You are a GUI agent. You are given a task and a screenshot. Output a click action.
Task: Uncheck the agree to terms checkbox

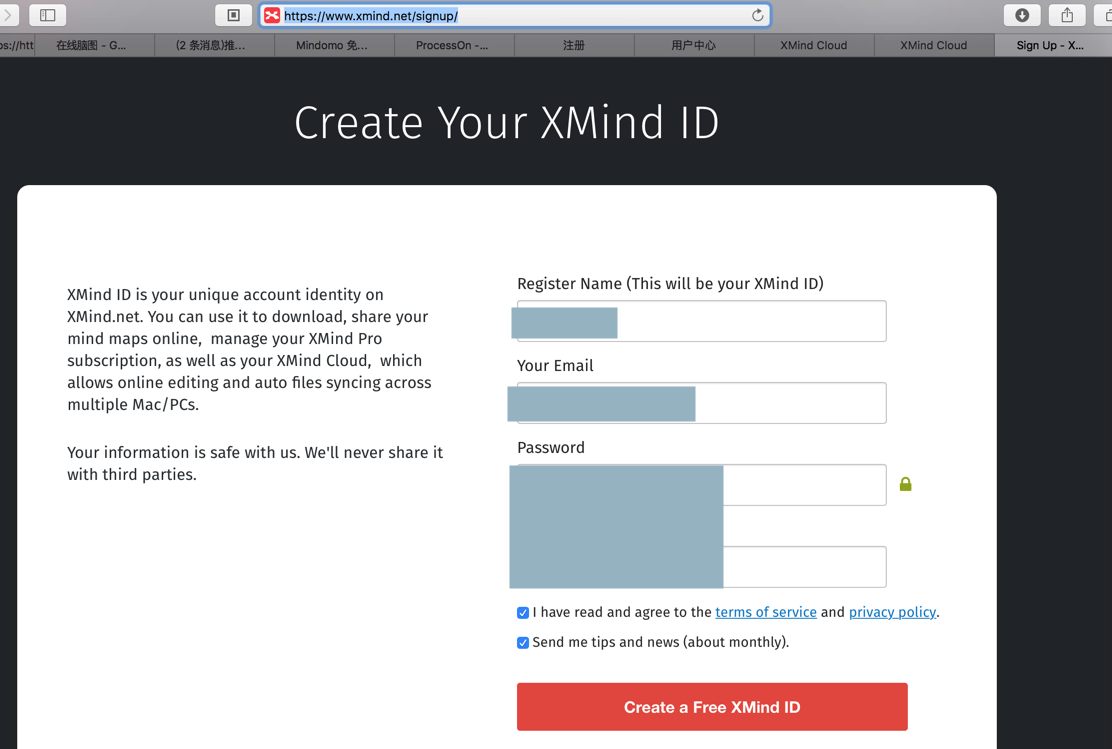click(x=523, y=613)
